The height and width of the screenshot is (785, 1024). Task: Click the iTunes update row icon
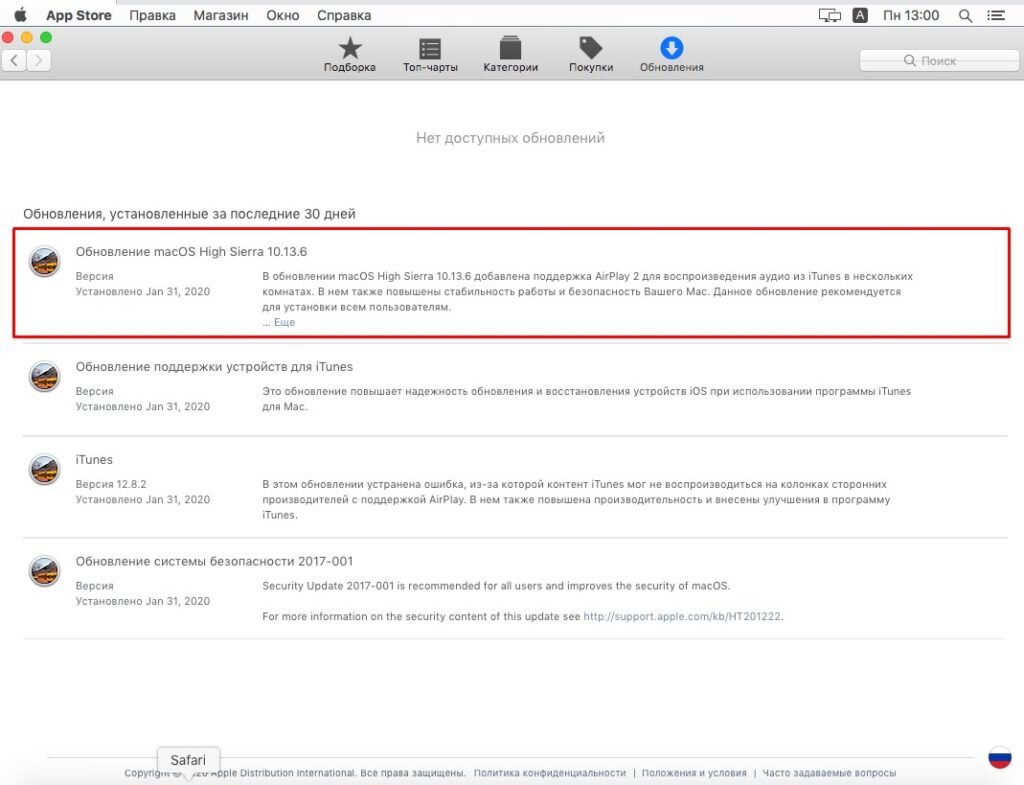tap(44, 469)
